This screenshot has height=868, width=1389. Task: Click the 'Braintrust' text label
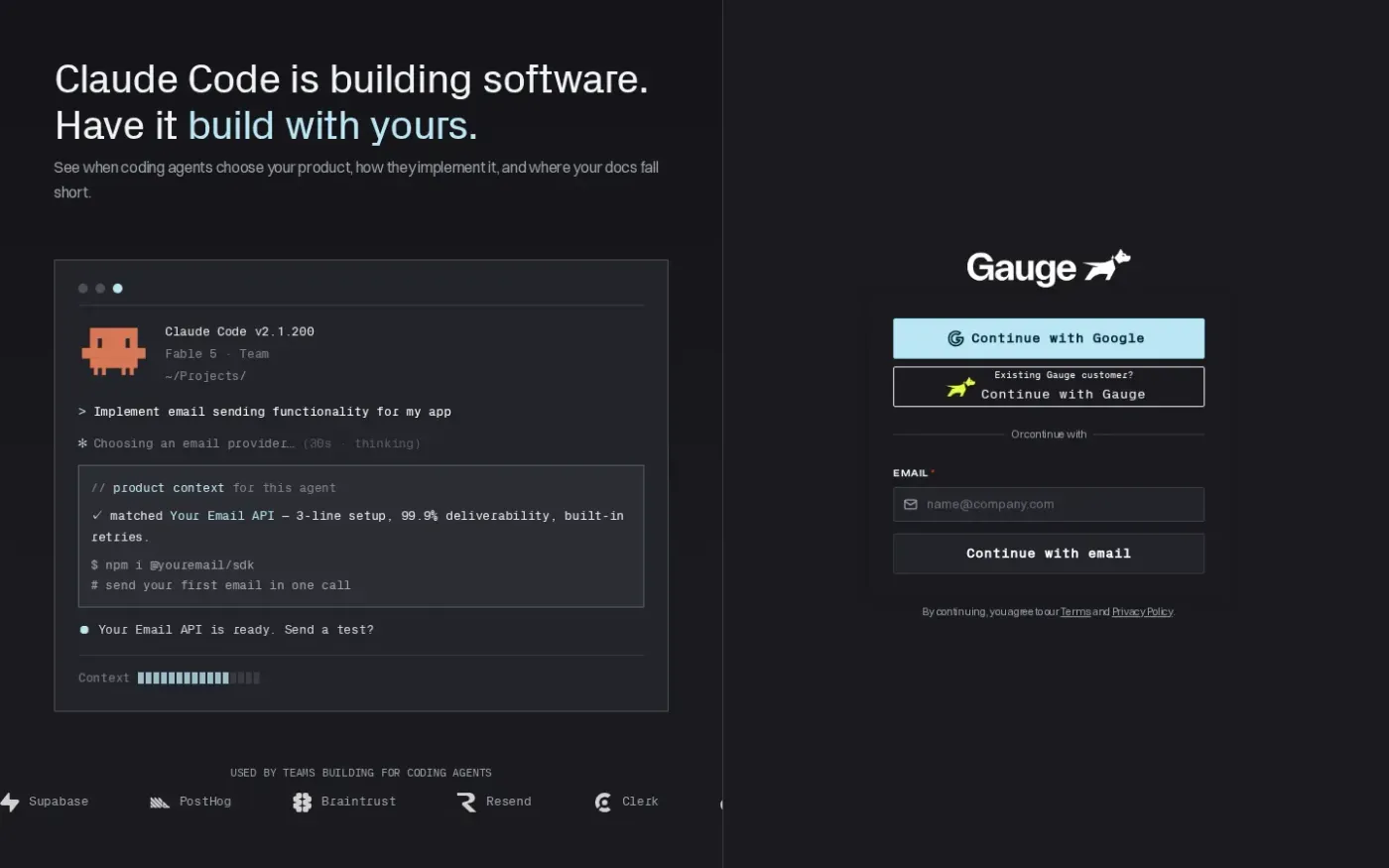[x=358, y=802]
